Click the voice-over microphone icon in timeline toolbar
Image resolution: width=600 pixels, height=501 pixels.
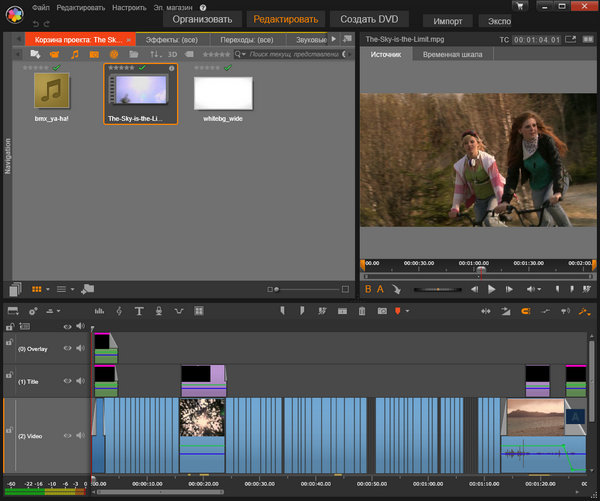coord(158,312)
